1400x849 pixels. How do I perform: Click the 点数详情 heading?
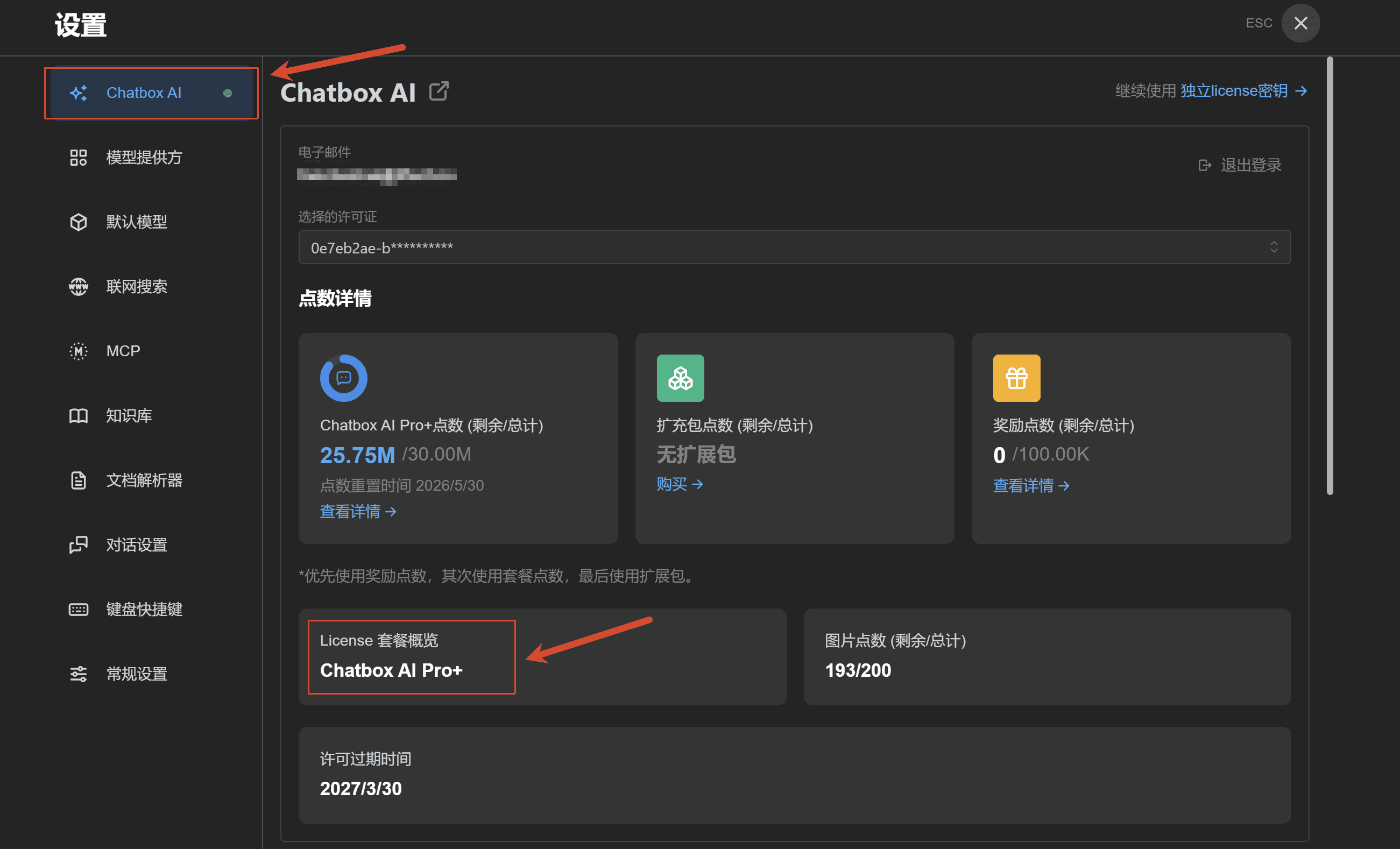335,299
